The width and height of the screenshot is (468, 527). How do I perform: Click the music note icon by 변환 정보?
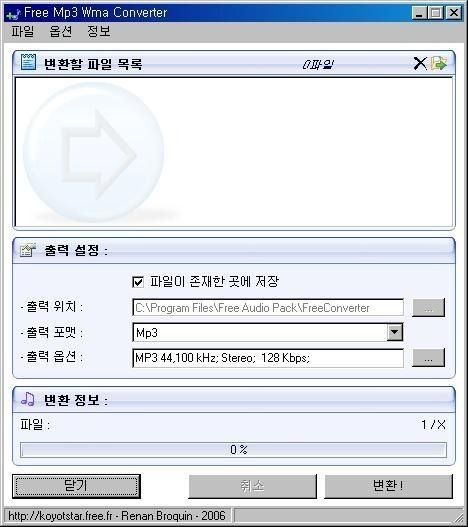[x=28, y=399]
